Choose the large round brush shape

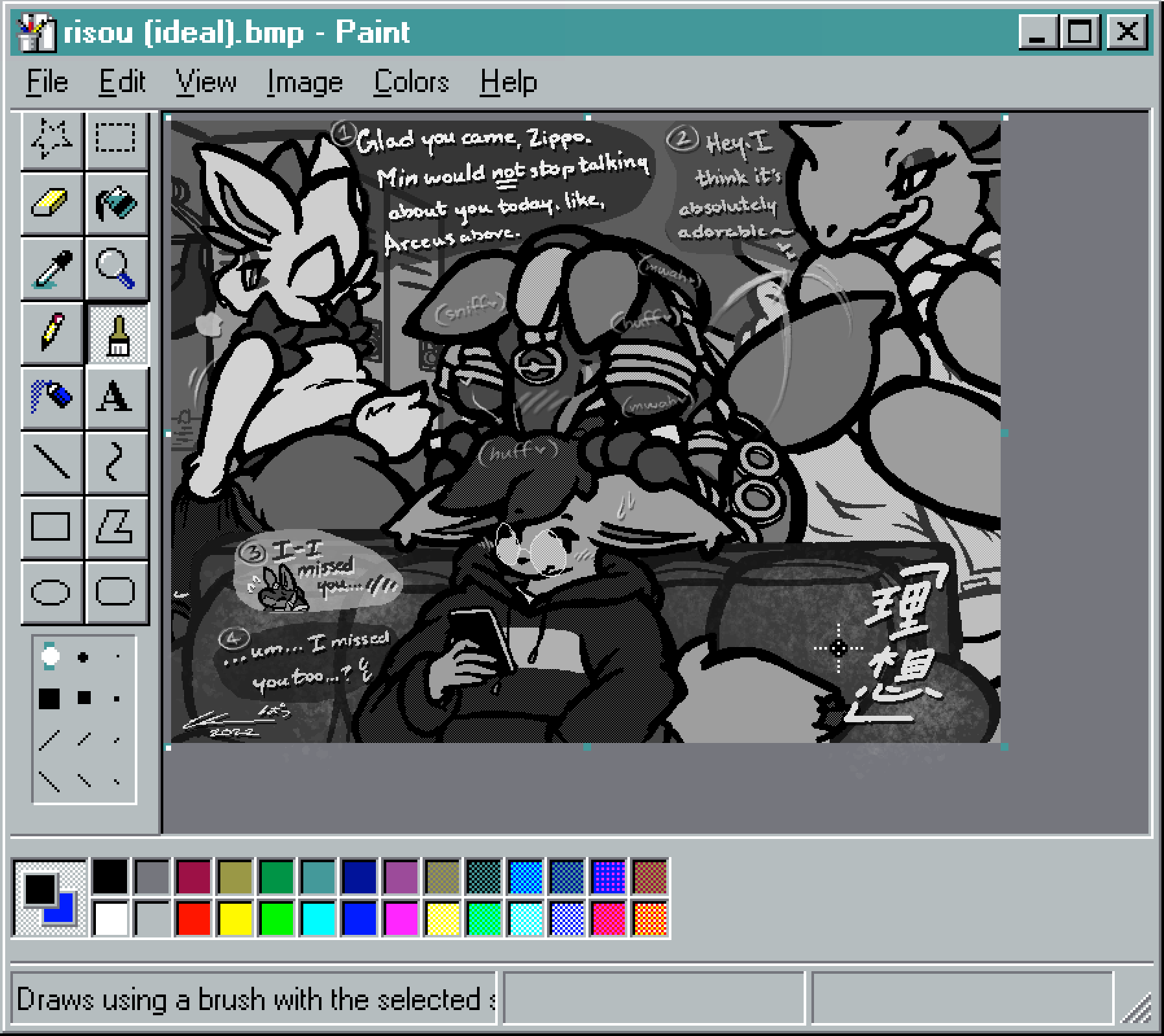point(51,657)
